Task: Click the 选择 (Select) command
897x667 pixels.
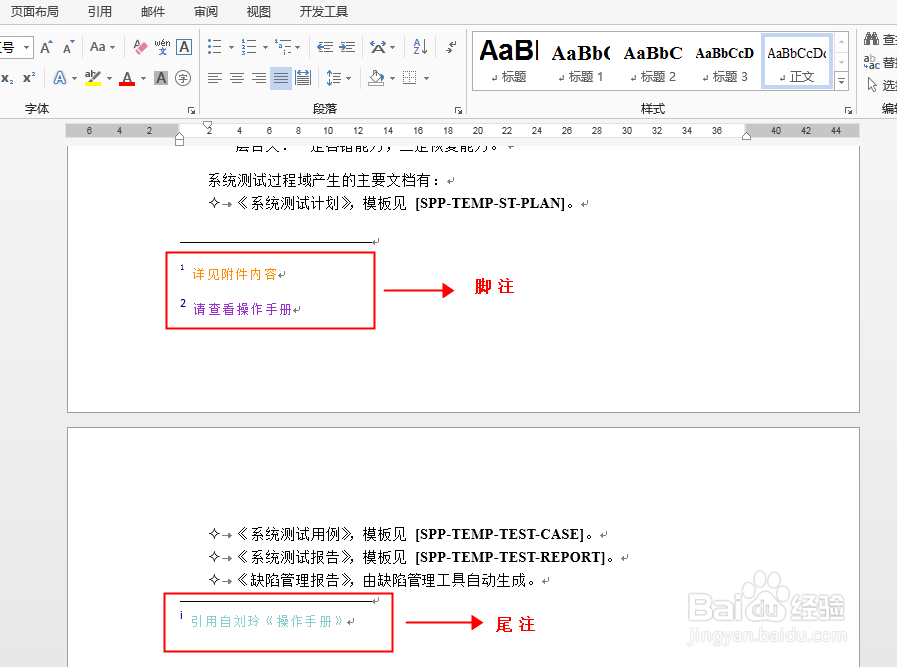Action: pyautogui.click(x=881, y=83)
